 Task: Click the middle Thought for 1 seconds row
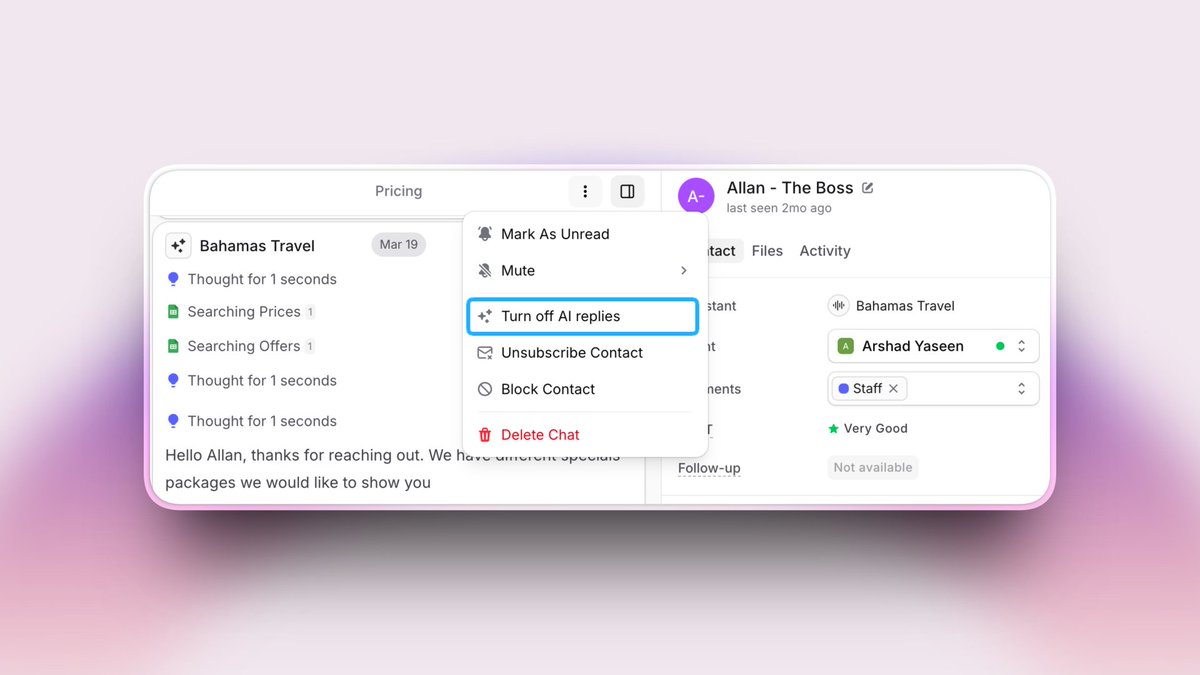click(251, 380)
